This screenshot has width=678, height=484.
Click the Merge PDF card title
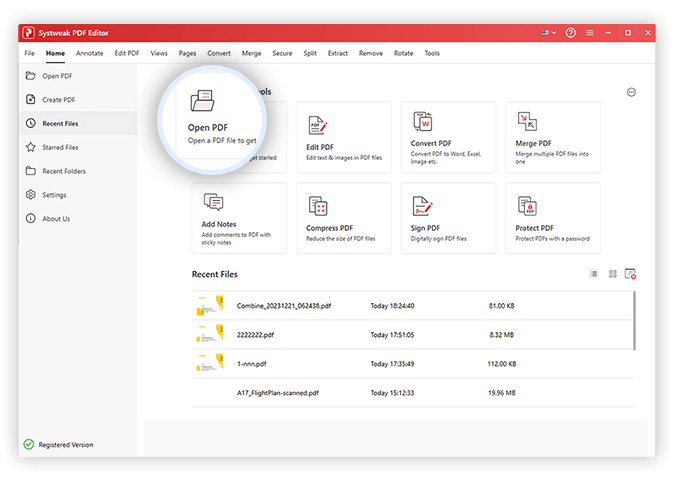click(x=533, y=143)
